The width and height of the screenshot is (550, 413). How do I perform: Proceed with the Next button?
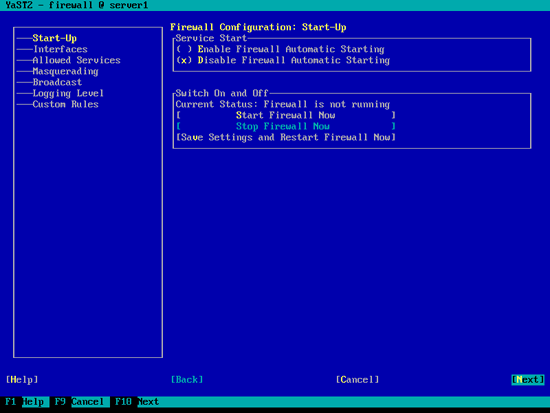pos(528,380)
